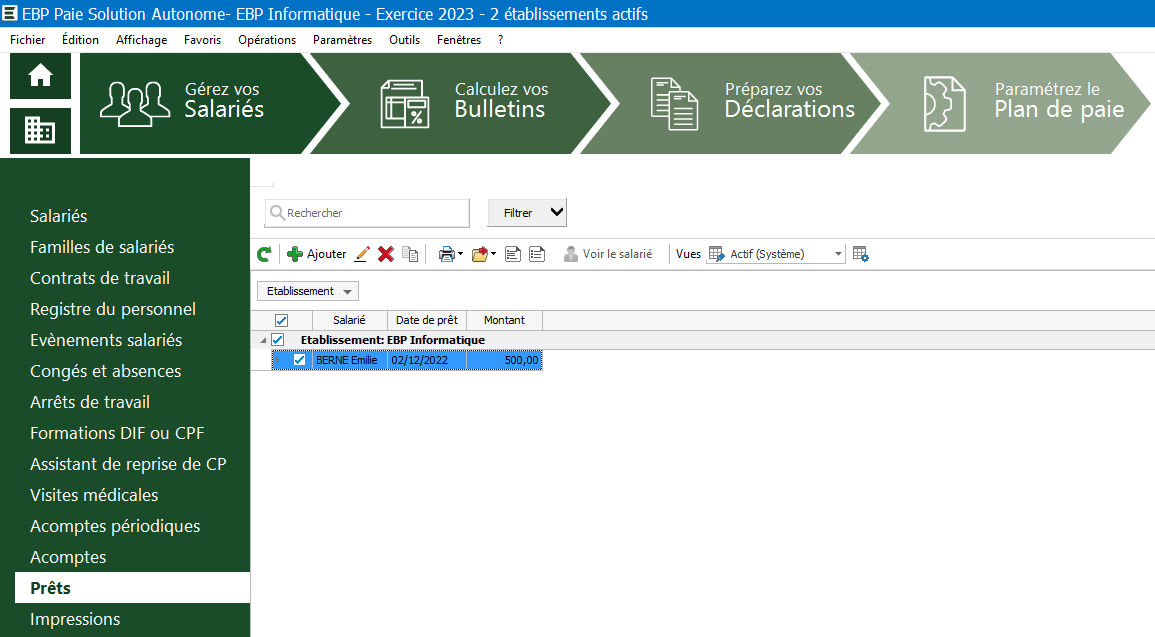
Task: Open Paramétrez le Plan de paie section
Action: 1002,104
